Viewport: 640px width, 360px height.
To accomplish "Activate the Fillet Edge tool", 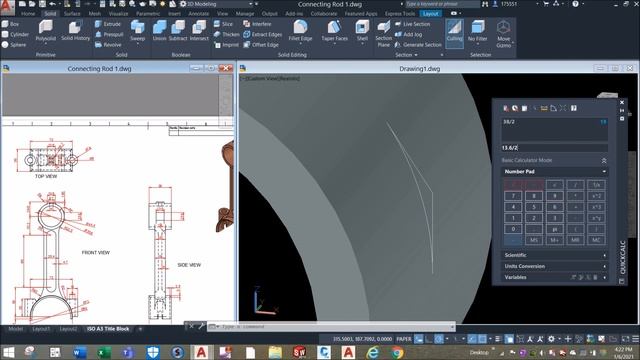I will (300, 31).
